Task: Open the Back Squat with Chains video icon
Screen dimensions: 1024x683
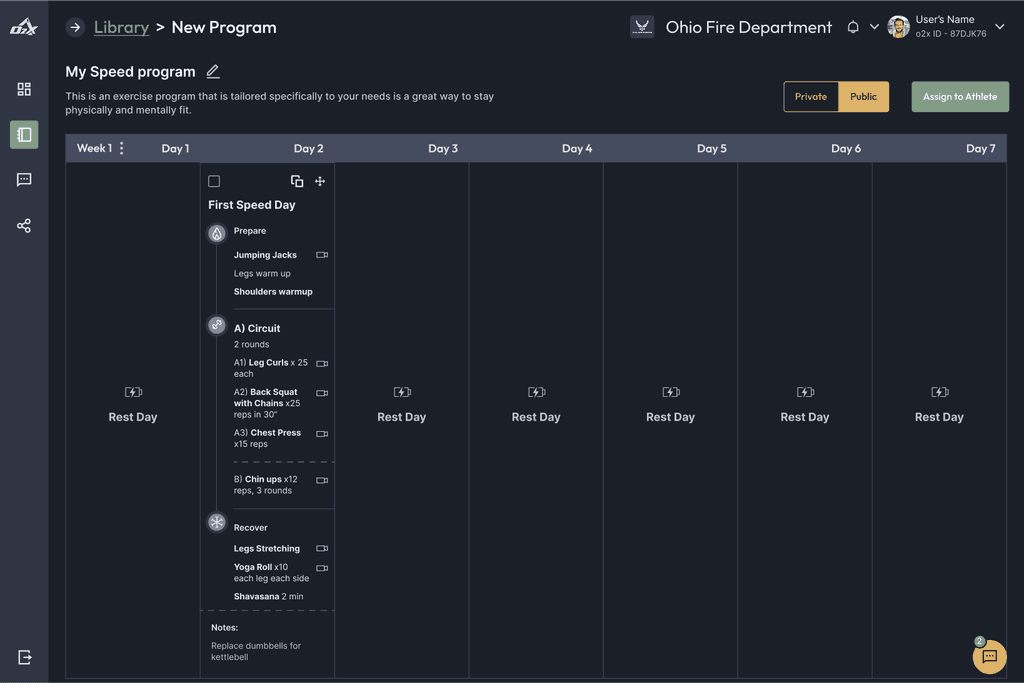Action: [x=322, y=393]
